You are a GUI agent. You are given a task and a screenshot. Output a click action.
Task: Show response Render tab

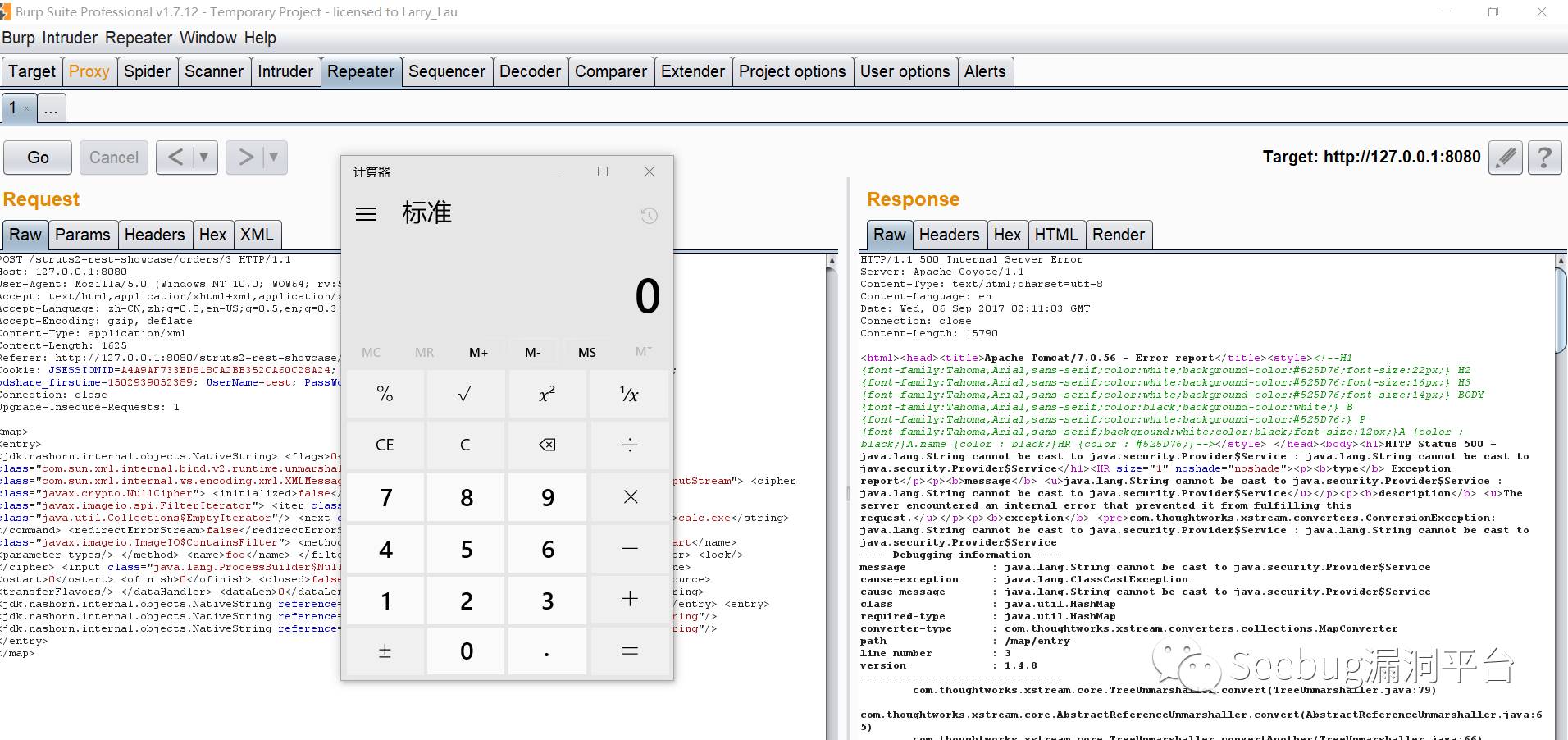[1119, 235]
